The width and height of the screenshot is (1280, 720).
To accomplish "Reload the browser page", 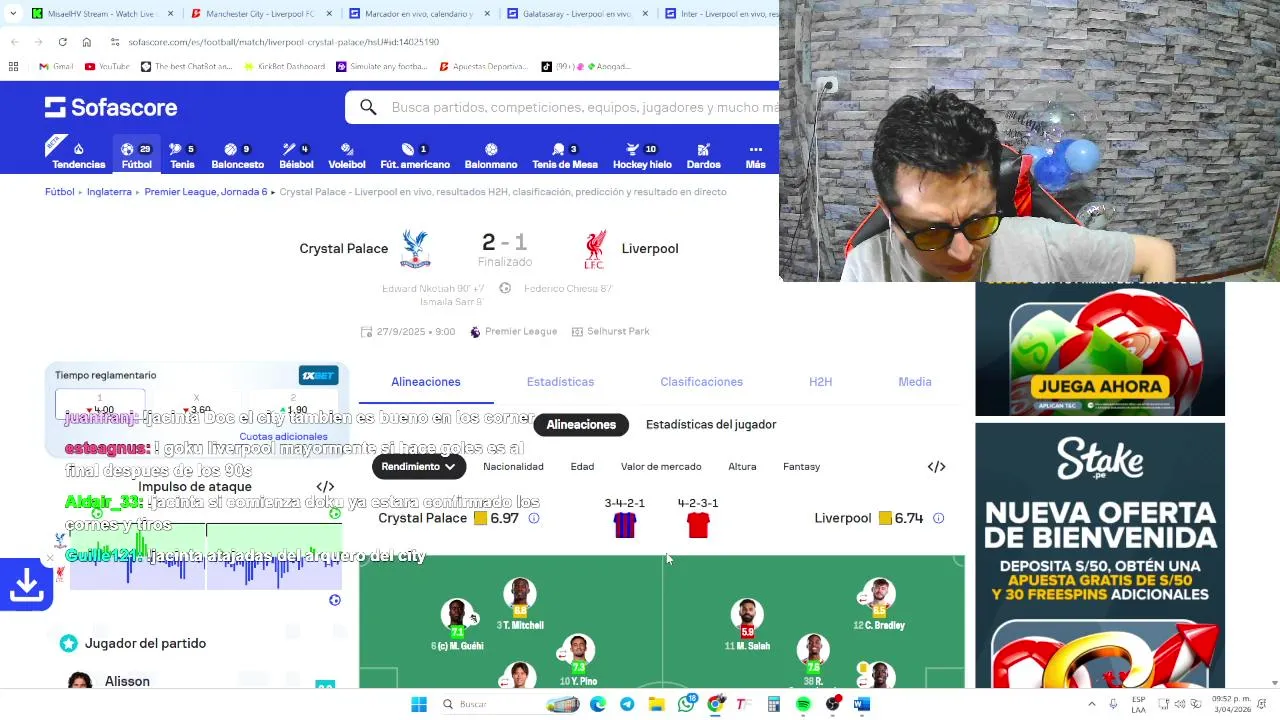I will click(62, 42).
